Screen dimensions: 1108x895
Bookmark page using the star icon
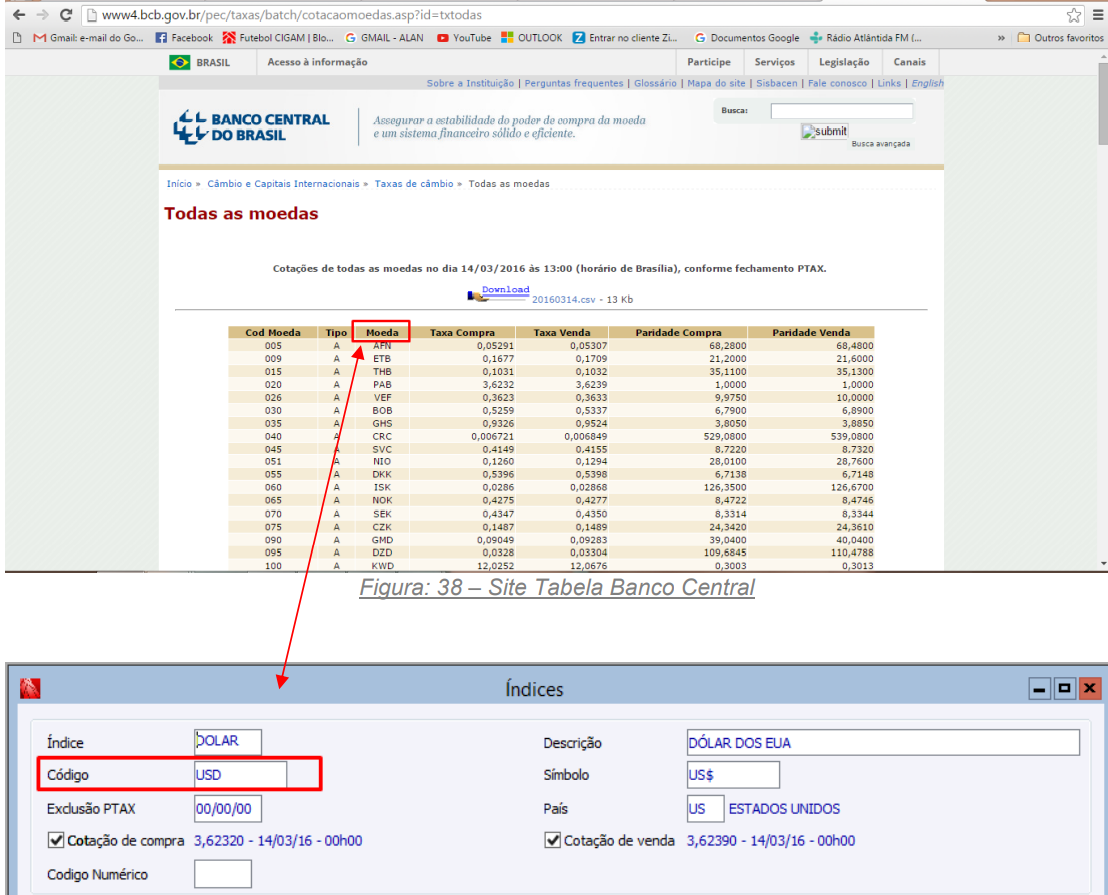point(1073,15)
